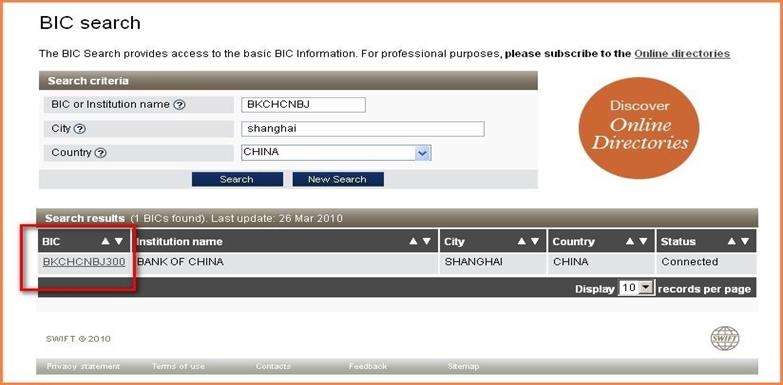Click the BIC or Institution name field
Screen dimensions: 783x385
[x=303, y=105]
